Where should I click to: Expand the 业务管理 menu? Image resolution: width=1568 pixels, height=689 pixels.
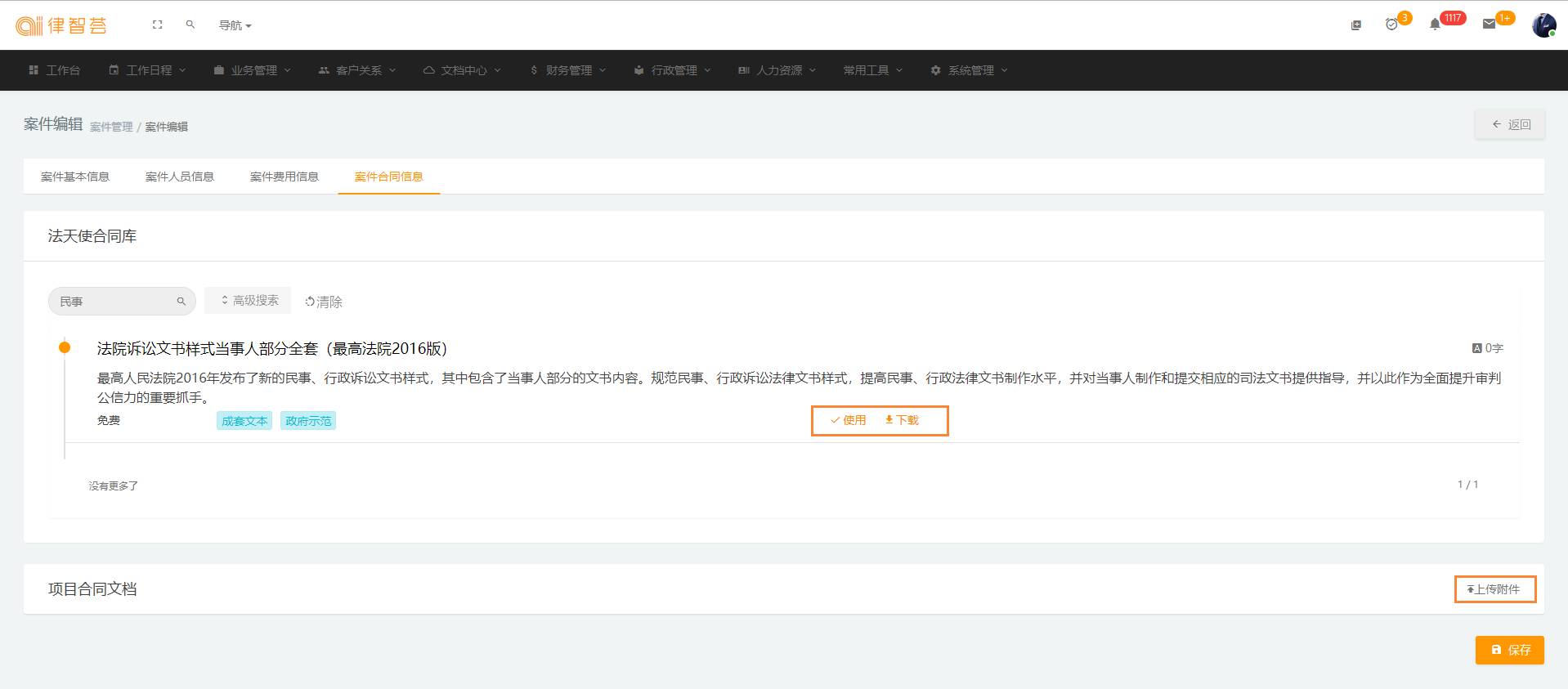pyautogui.click(x=253, y=70)
